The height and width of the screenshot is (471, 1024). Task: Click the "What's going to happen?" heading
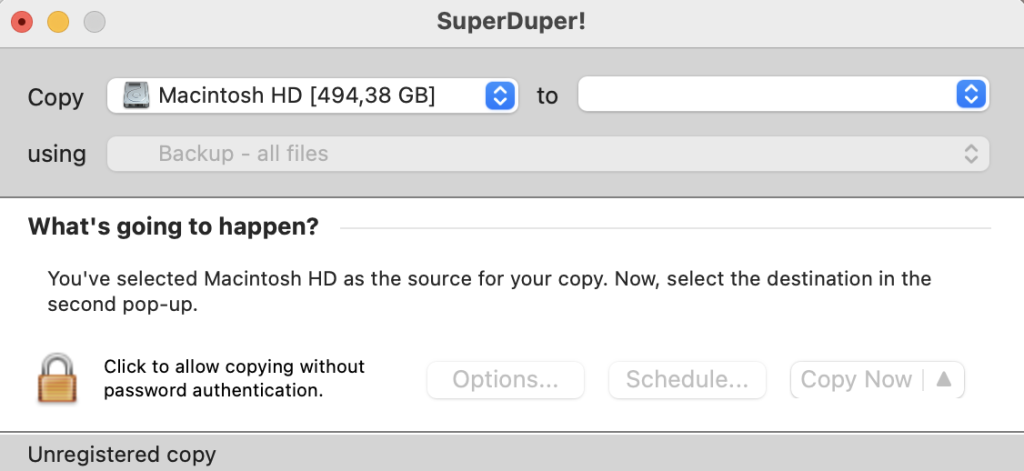pos(173,227)
